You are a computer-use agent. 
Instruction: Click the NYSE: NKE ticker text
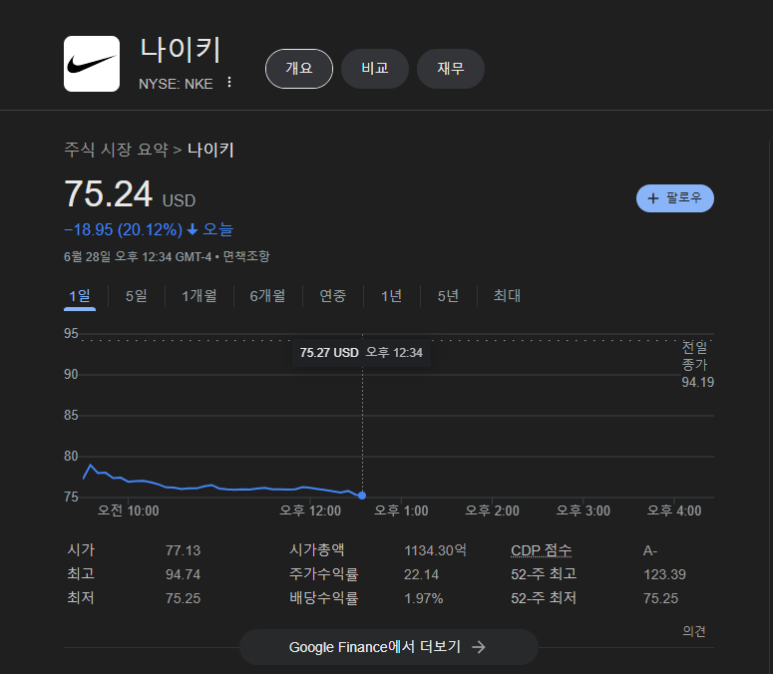point(176,84)
